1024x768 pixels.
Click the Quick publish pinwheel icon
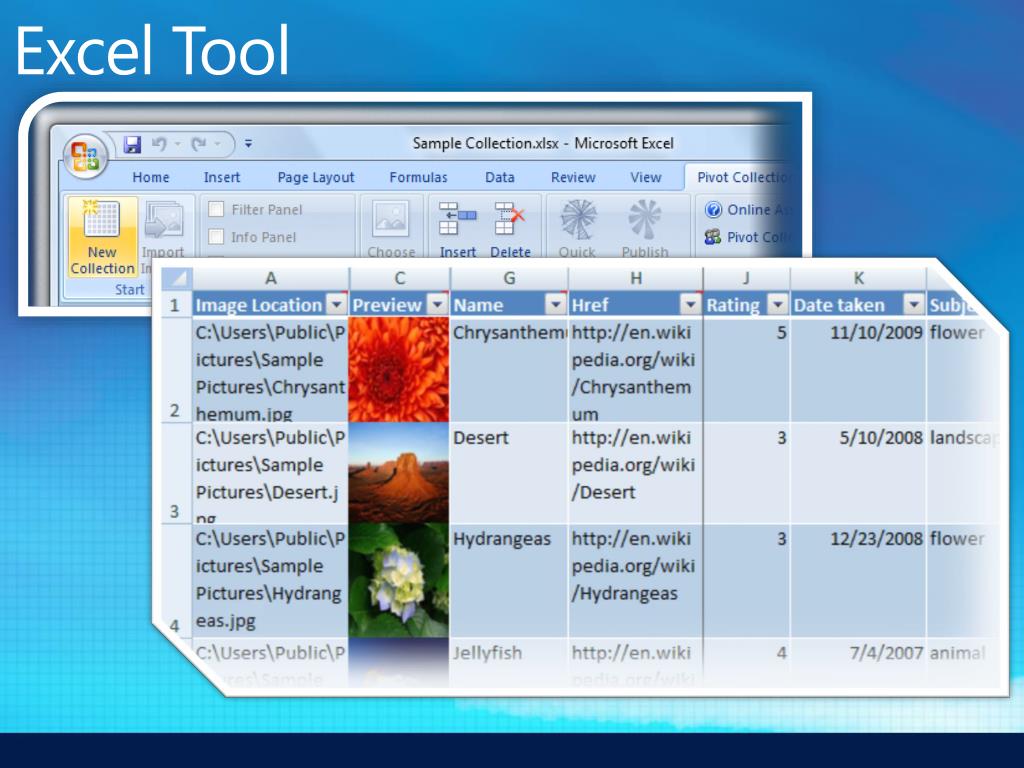pos(578,219)
